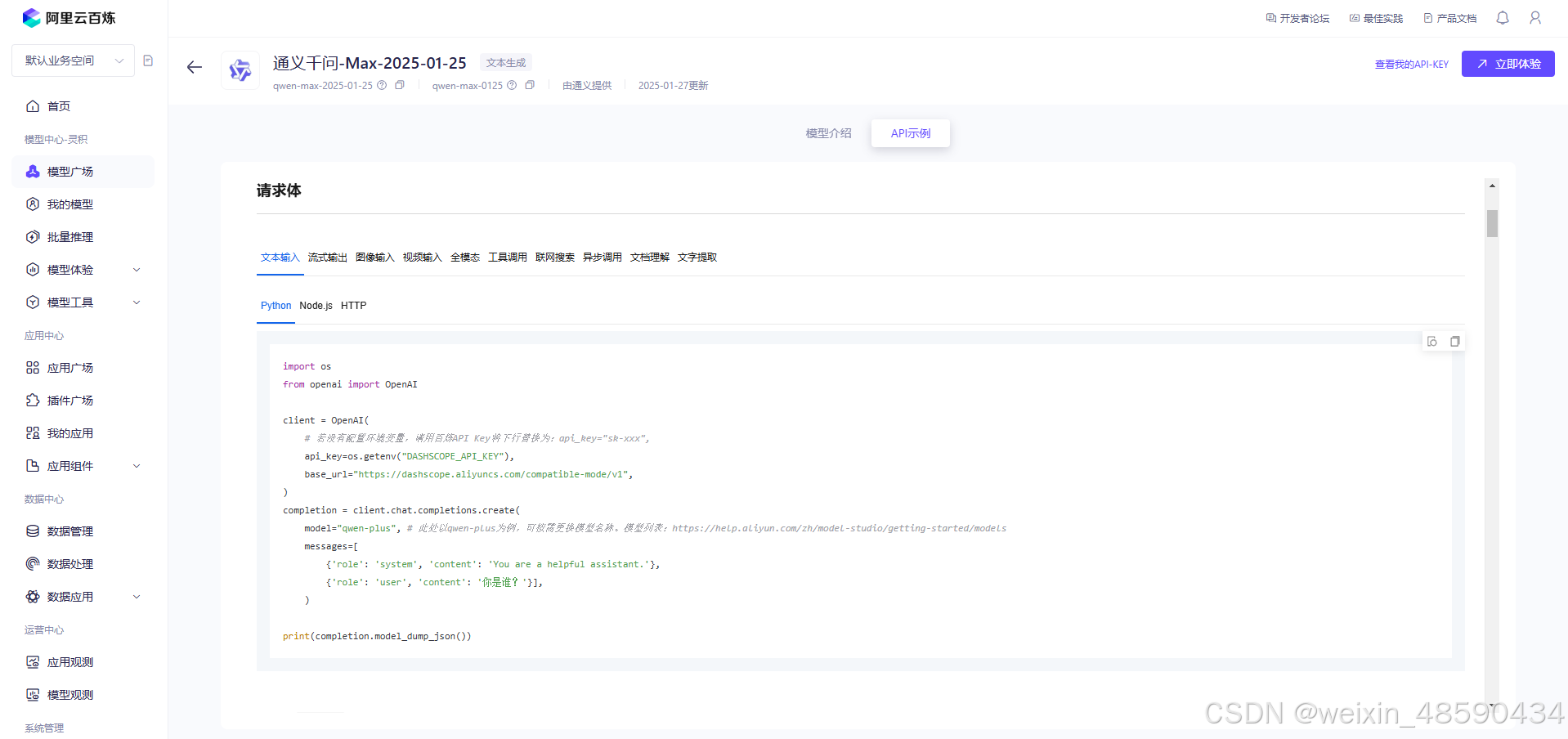Click the 立即体验 button

point(1508,64)
